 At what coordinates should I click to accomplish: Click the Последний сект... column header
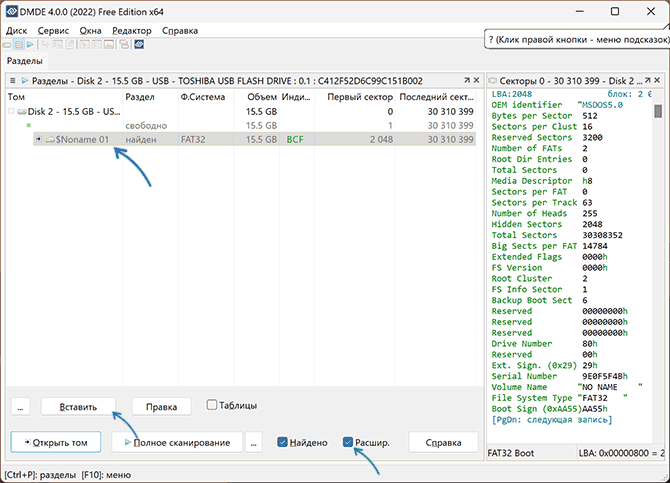coord(436,97)
